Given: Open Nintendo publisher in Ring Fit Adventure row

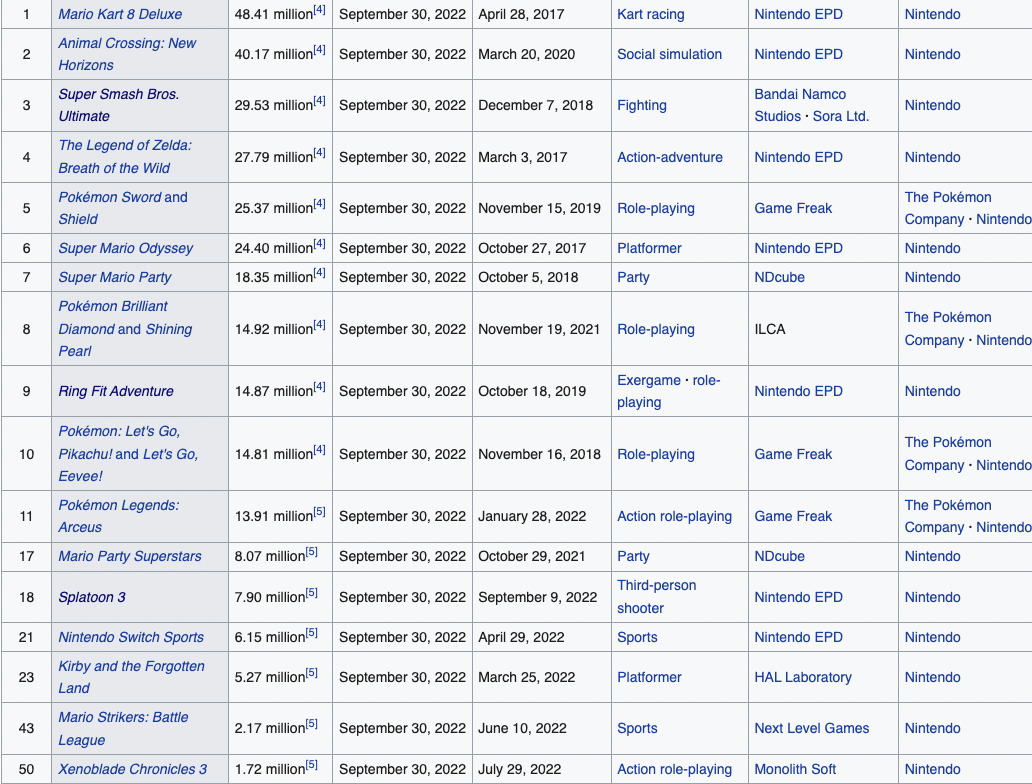Looking at the screenshot, I should (932, 391).
